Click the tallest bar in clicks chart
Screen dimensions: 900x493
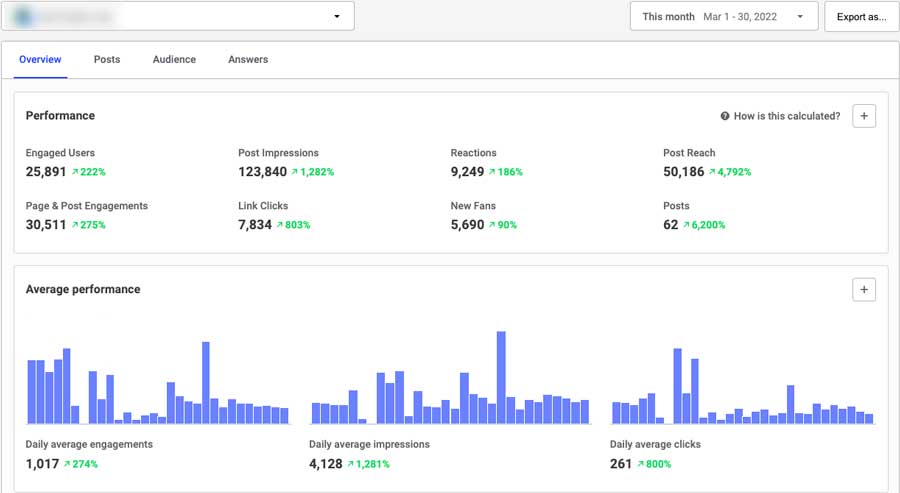pyautogui.click(x=677, y=386)
